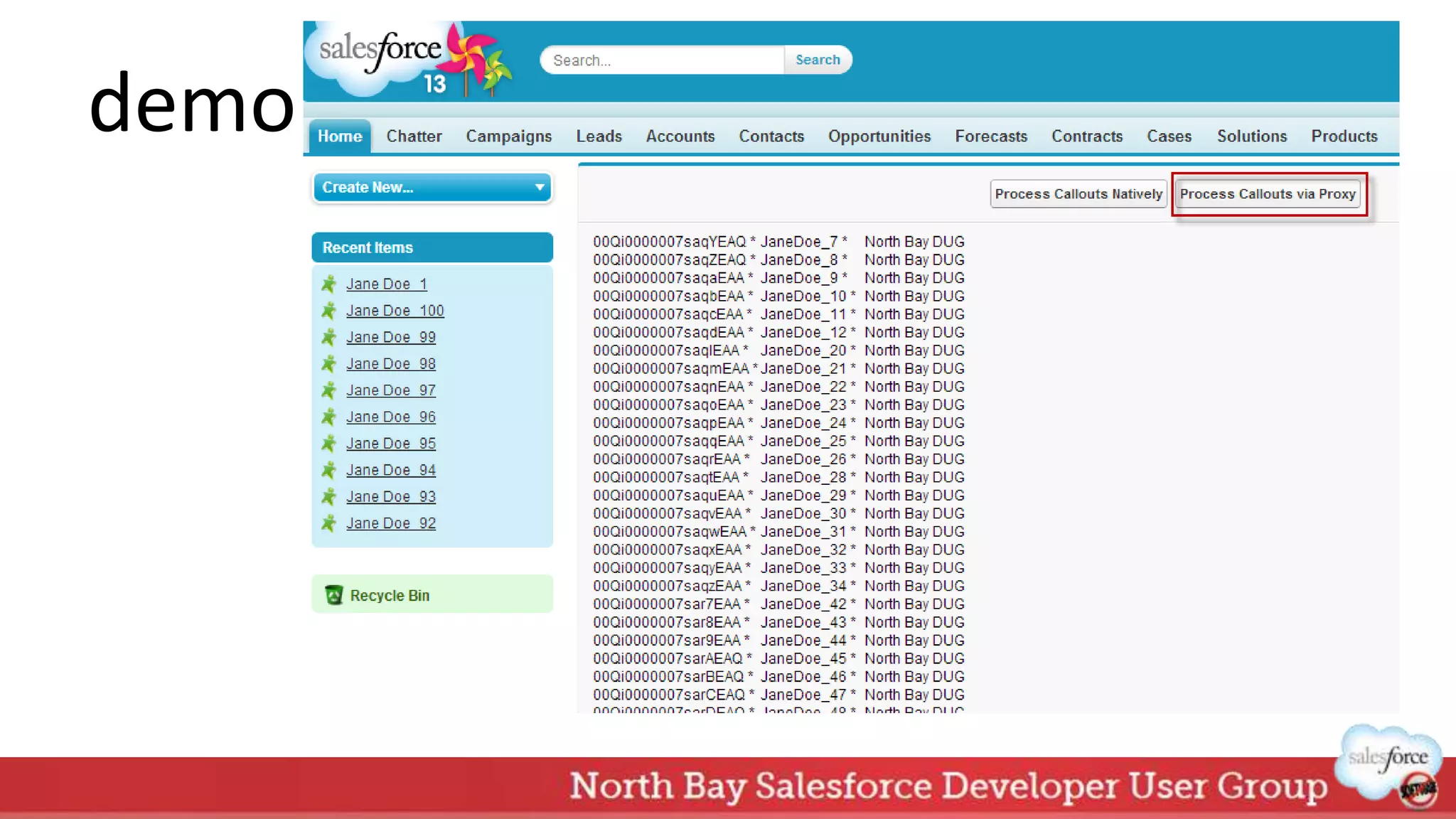The width and height of the screenshot is (1456, 819).
Task: Select the Chatter tab
Action: [414, 136]
